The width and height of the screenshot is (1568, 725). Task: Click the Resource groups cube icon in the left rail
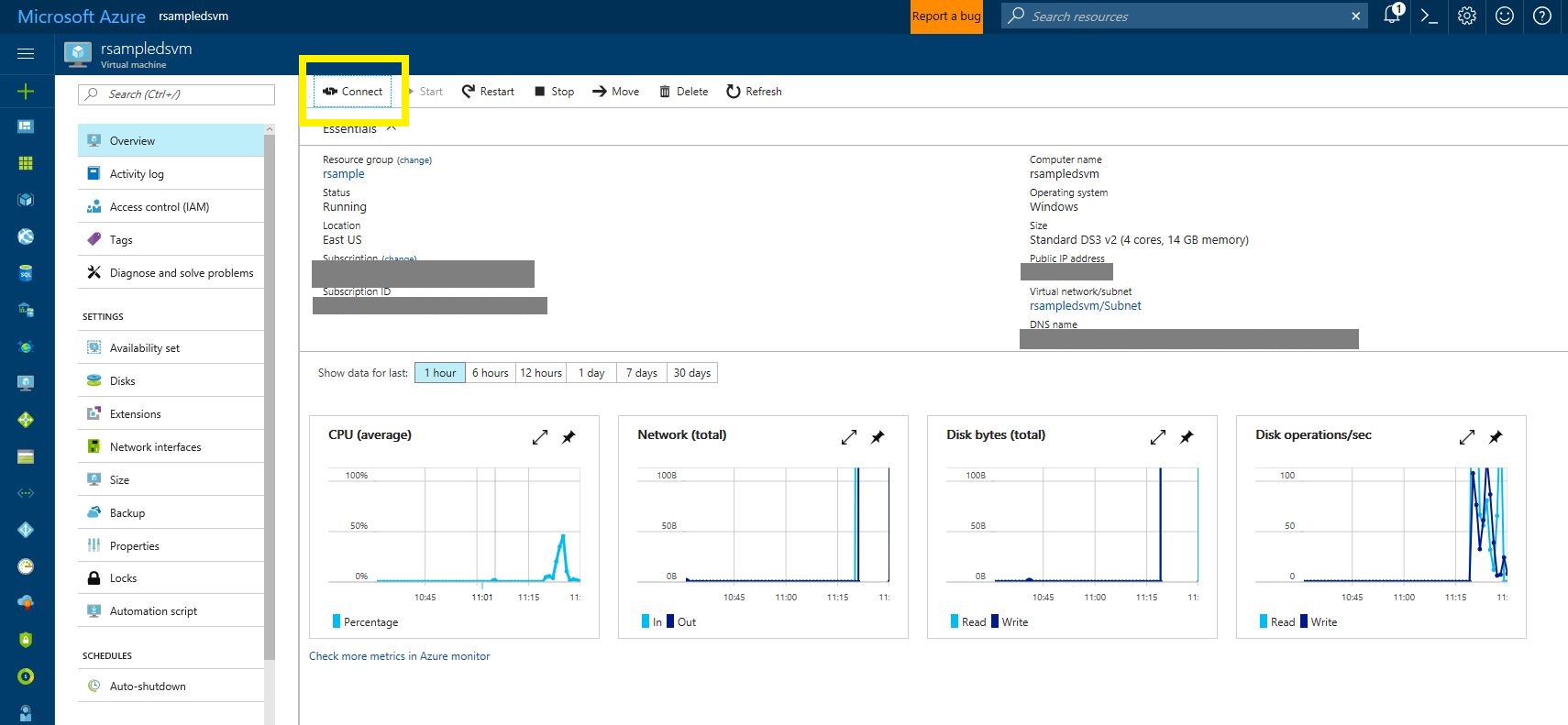(x=26, y=200)
